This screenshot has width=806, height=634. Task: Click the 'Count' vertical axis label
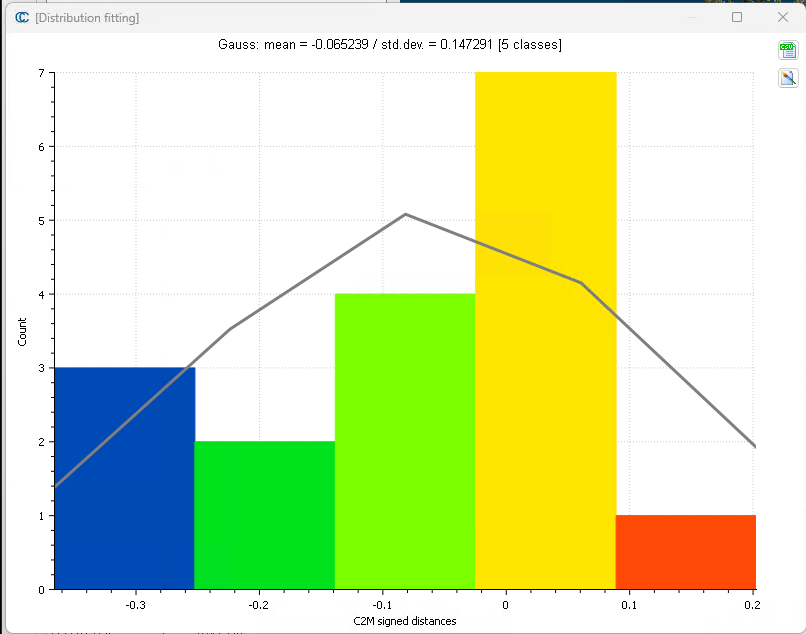click(x=22, y=332)
